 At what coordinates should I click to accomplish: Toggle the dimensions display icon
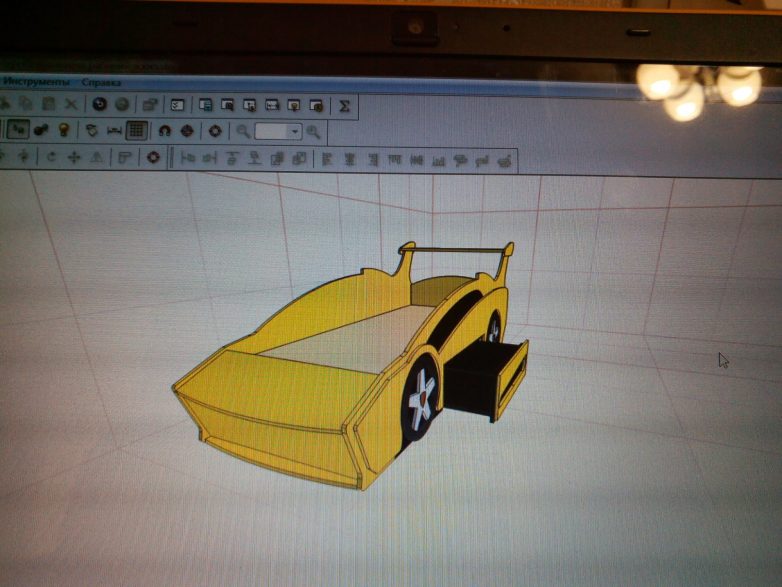[114, 130]
